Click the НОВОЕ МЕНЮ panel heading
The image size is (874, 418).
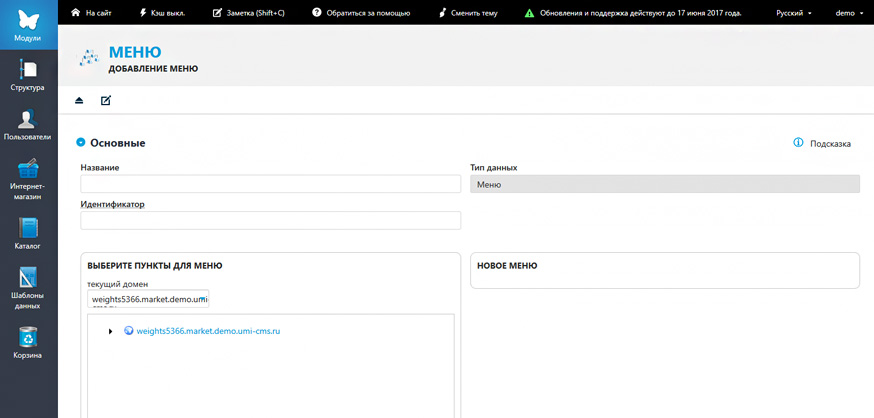[507, 266]
